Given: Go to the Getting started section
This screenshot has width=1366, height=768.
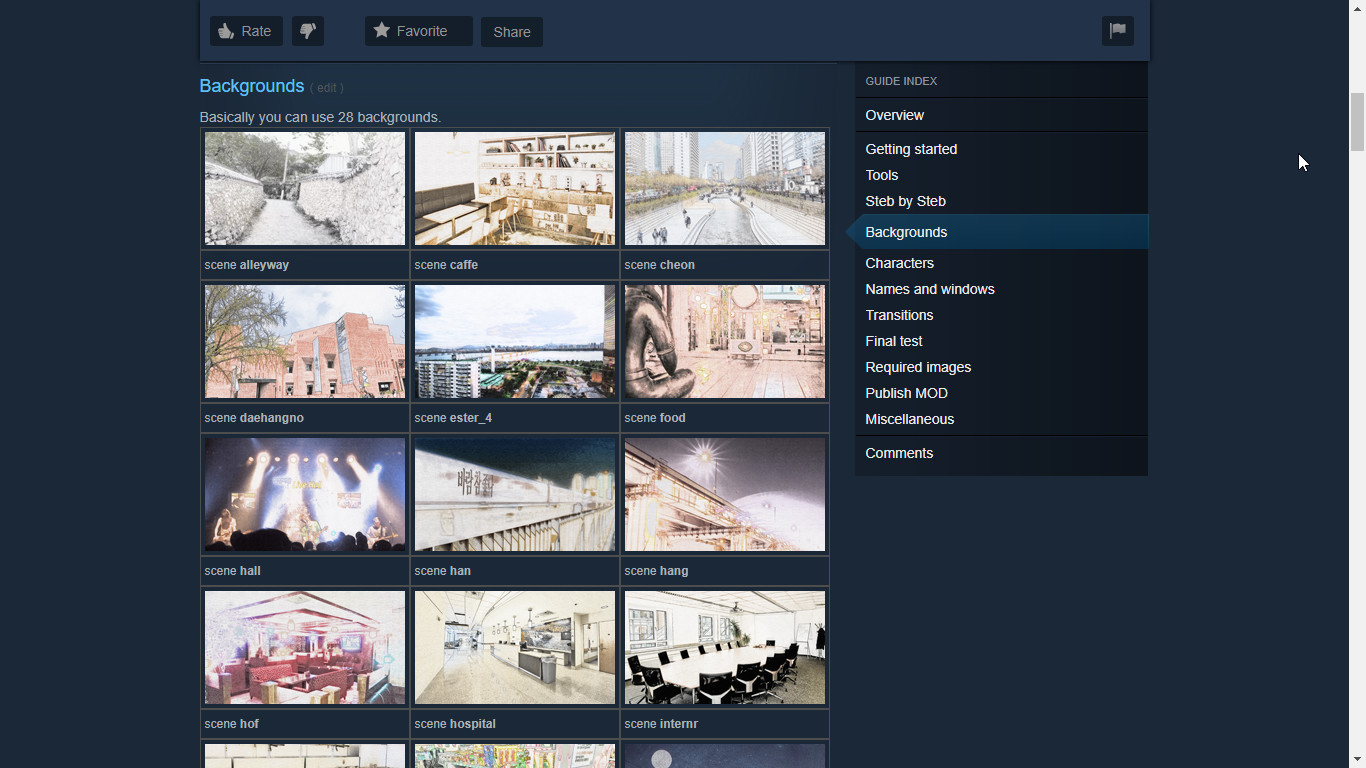Looking at the screenshot, I should click(x=911, y=149).
